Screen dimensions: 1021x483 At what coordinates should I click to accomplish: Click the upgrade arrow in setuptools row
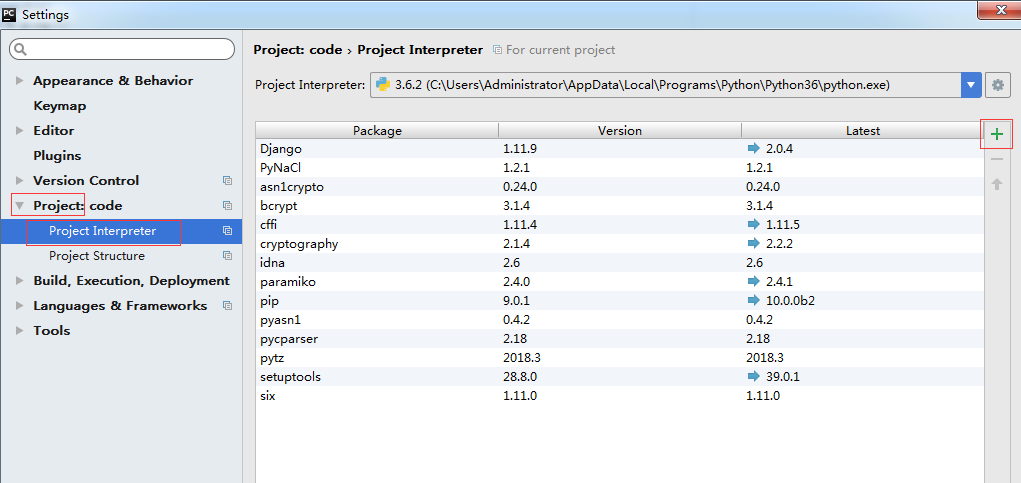[x=753, y=376]
